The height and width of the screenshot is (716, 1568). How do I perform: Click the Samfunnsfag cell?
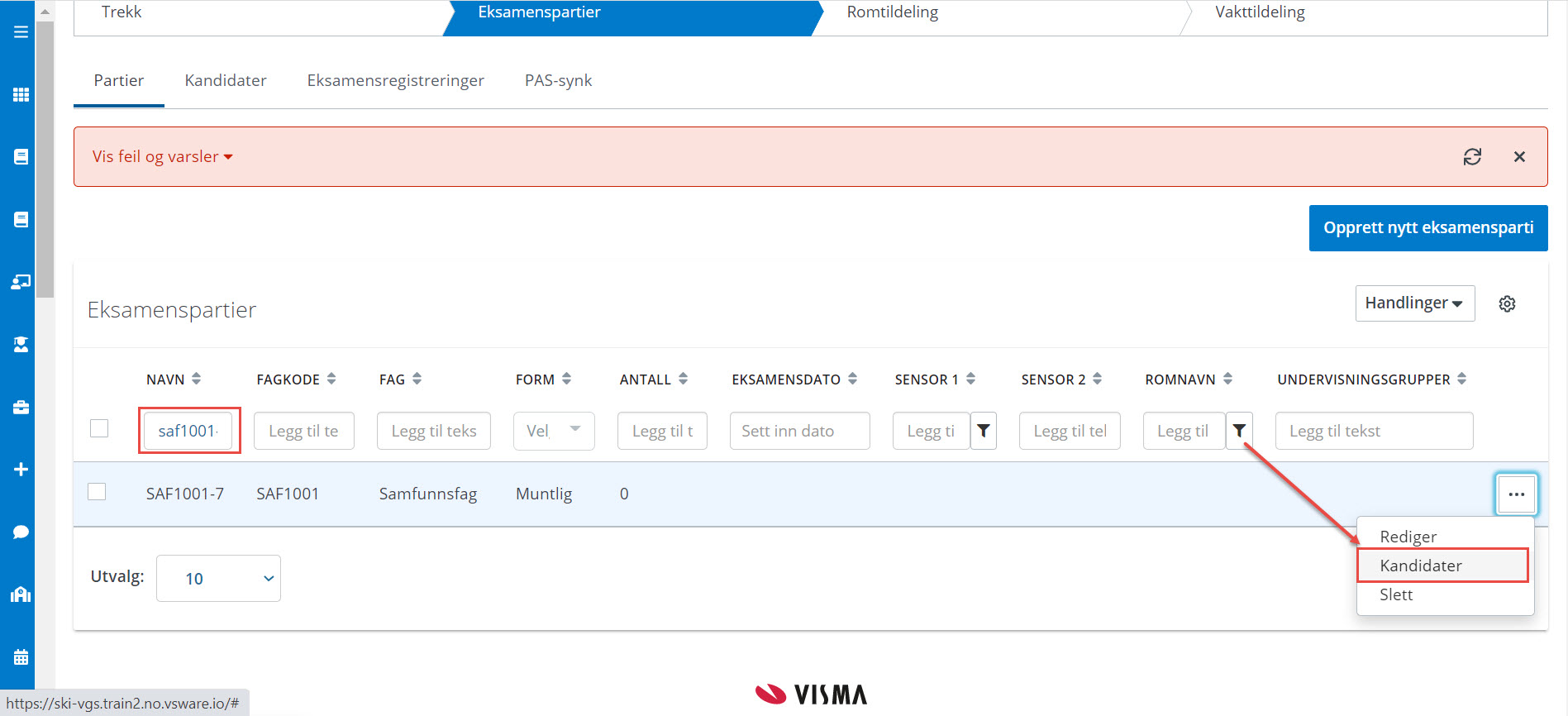(428, 494)
